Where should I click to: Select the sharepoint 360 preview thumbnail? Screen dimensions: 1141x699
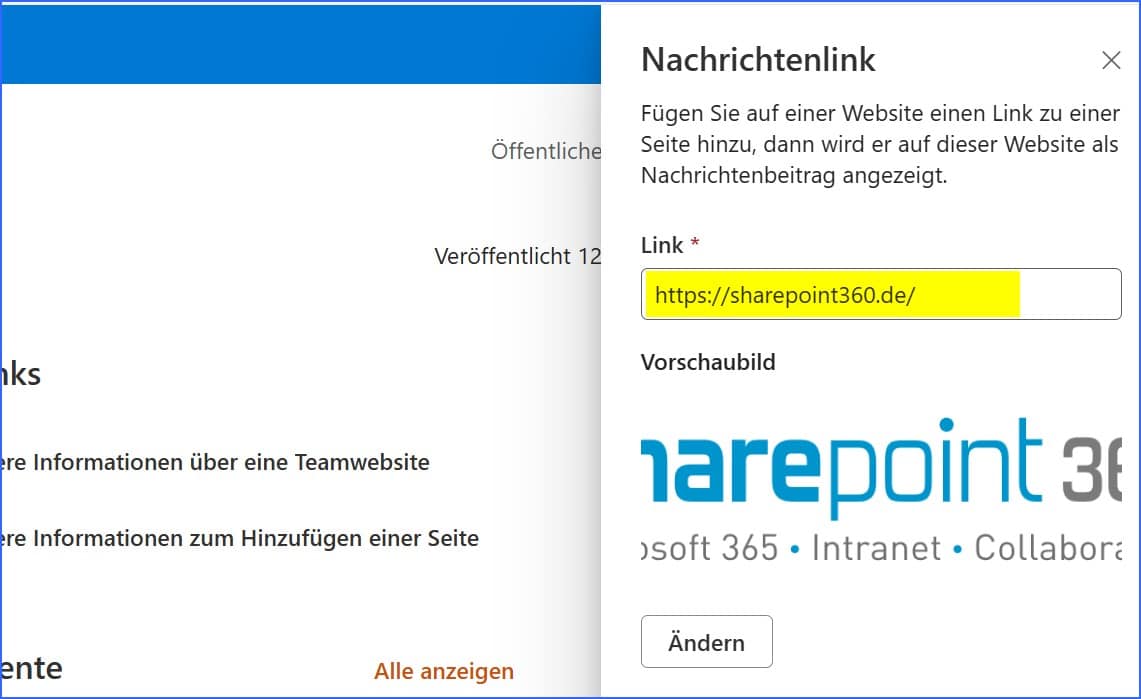880,491
